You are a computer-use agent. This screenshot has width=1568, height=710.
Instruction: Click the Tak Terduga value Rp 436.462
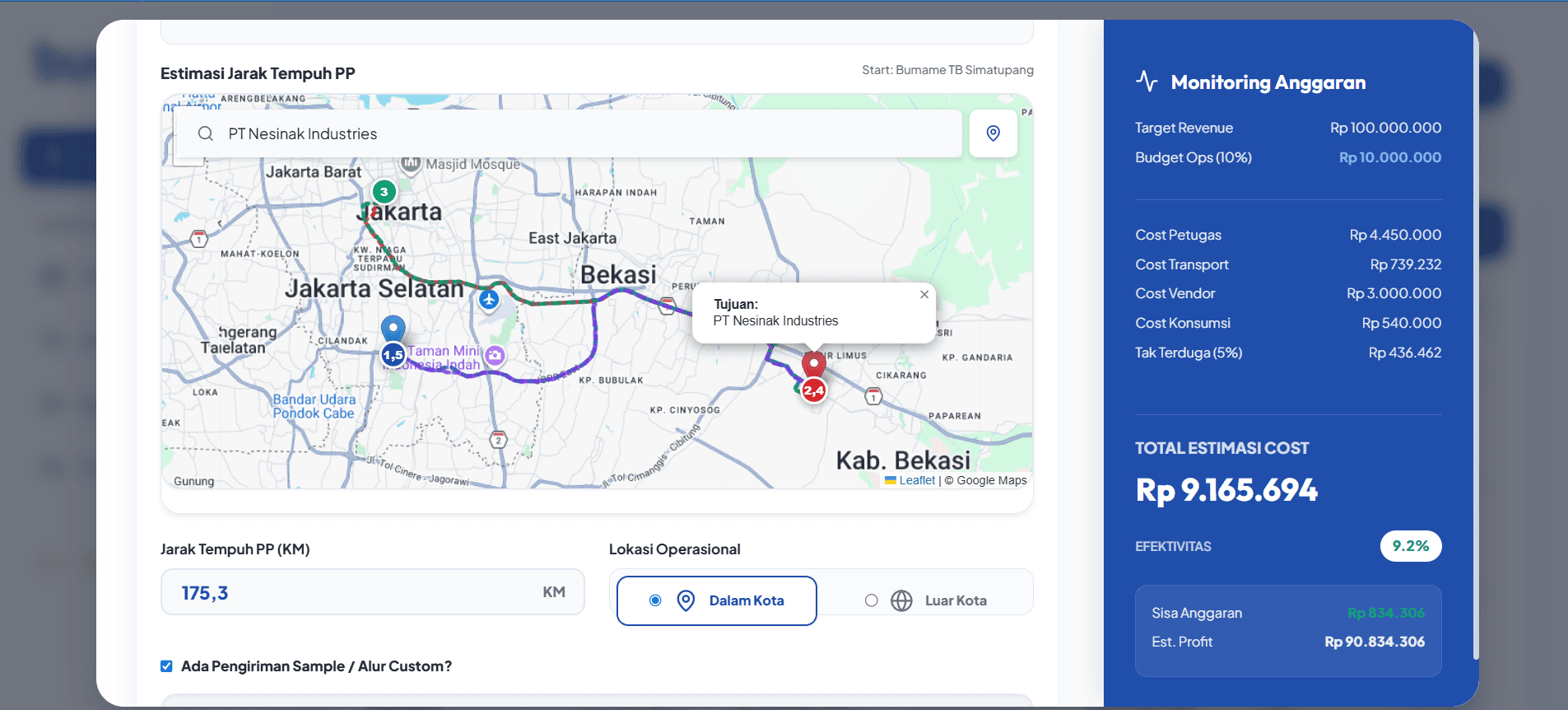tap(1405, 353)
